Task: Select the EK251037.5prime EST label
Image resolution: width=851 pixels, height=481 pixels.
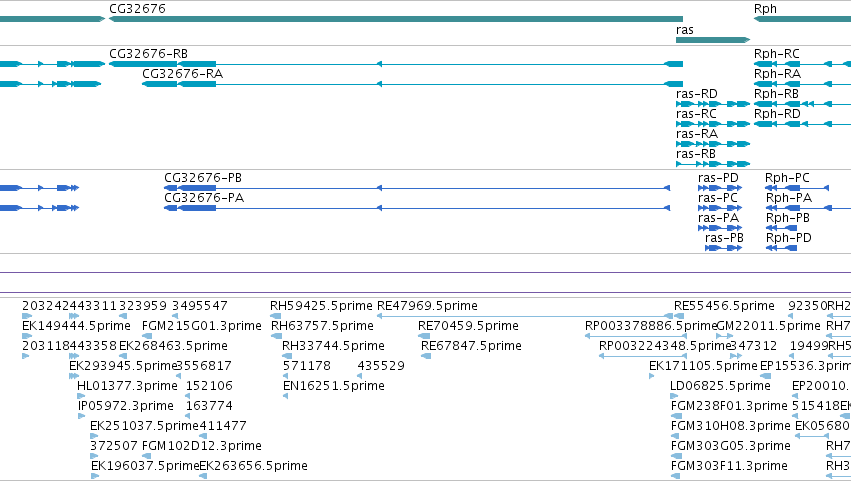Action: point(144,427)
